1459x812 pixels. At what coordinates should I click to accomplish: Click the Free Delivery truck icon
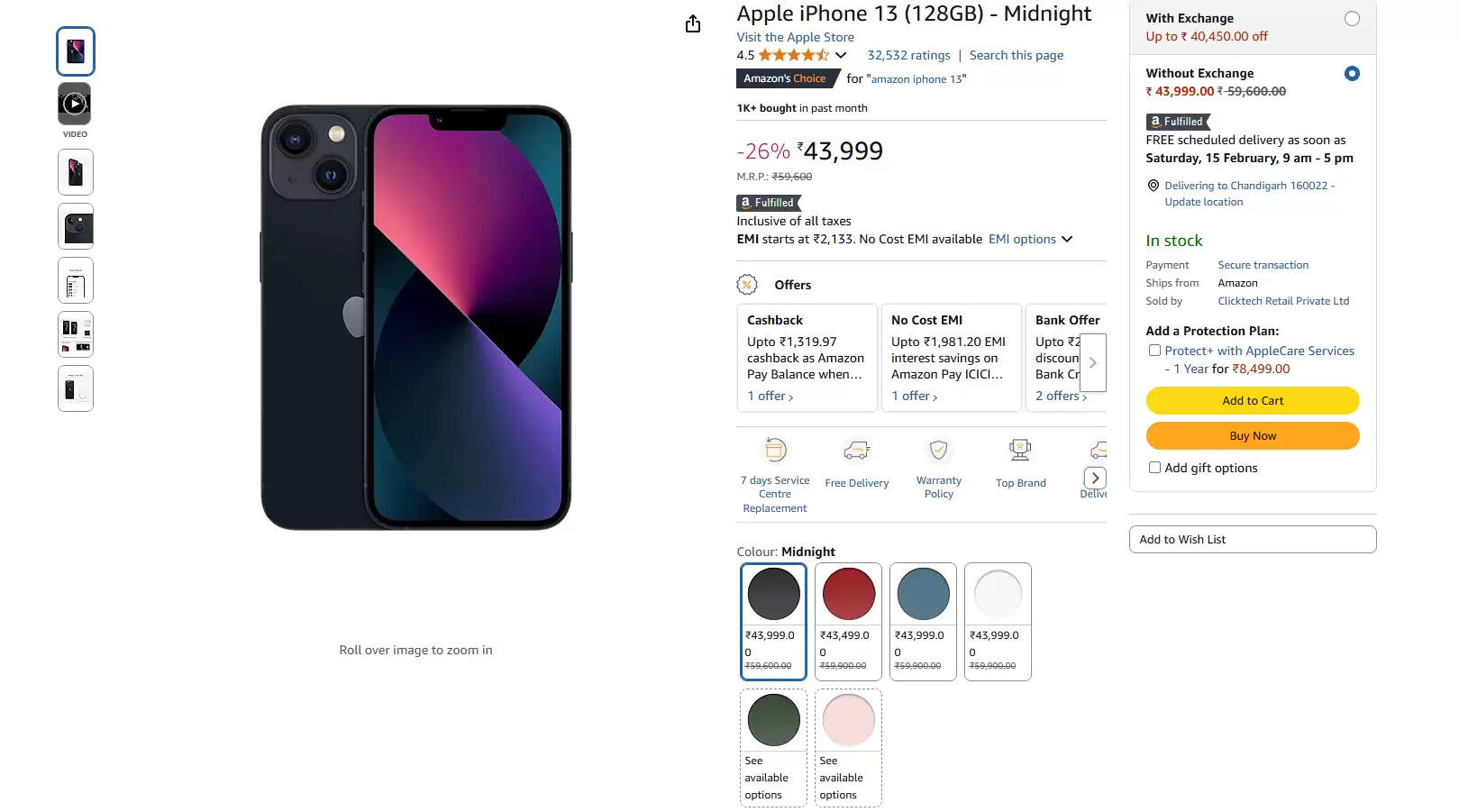click(856, 449)
